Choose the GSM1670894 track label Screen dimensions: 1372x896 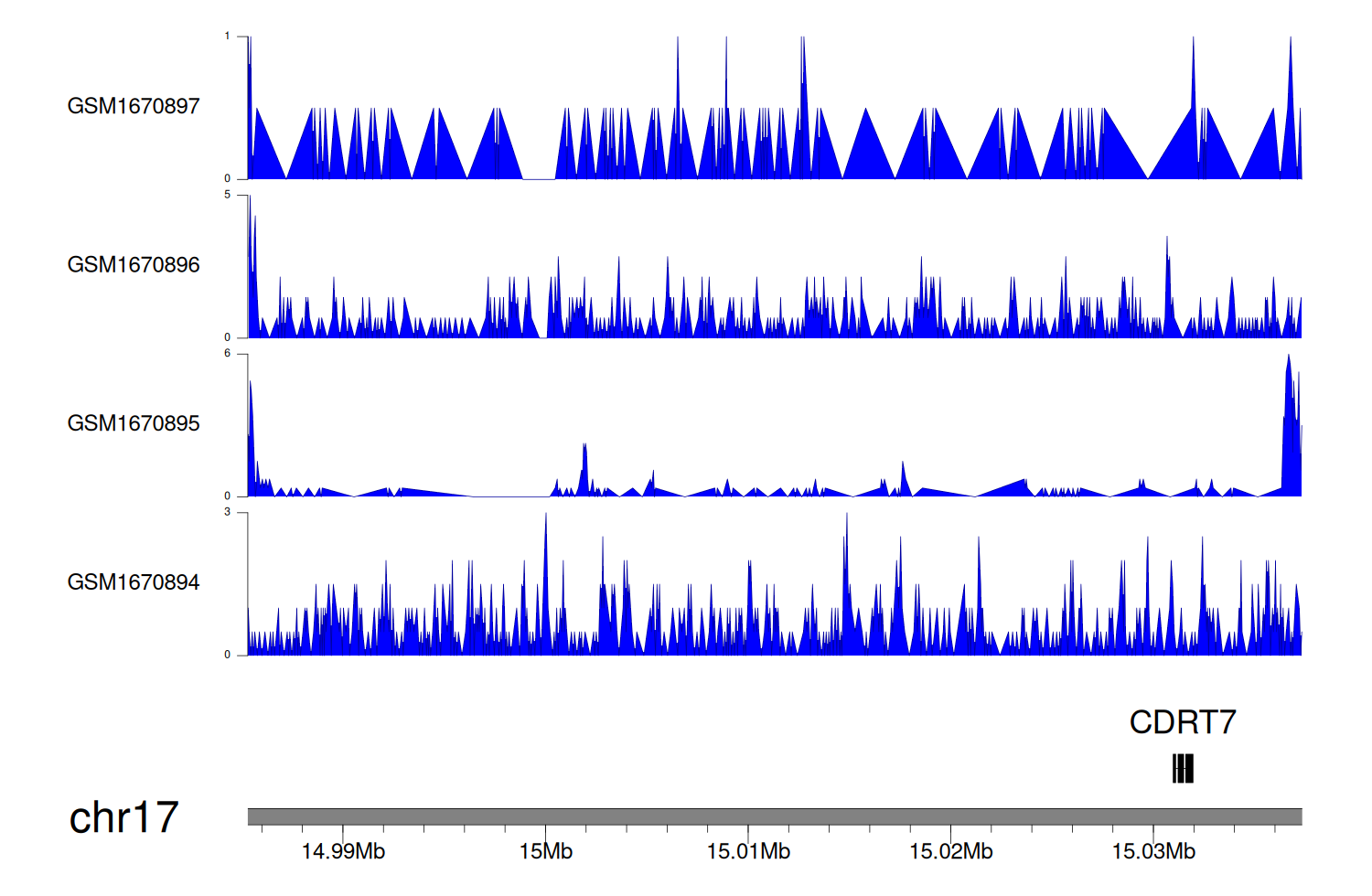134,582
